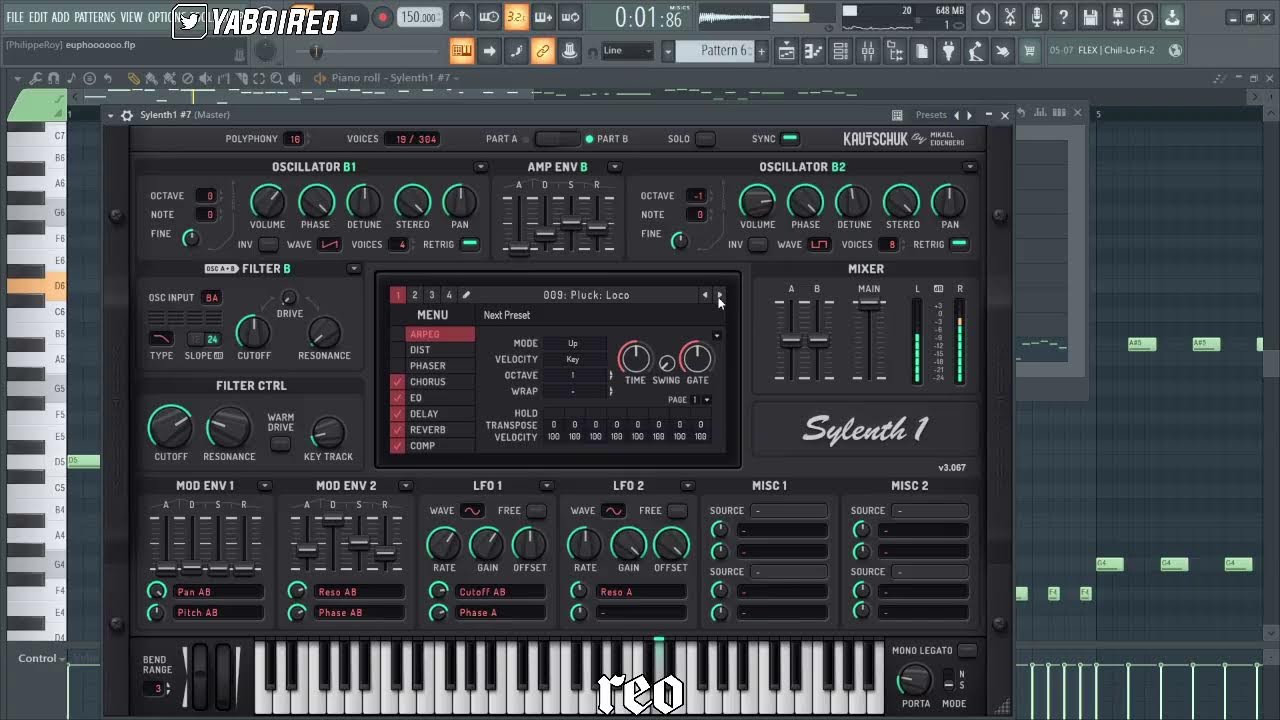The height and width of the screenshot is (720, 1280).
Task: Open the help question mark icon
Action: (x=1064, y=17)
